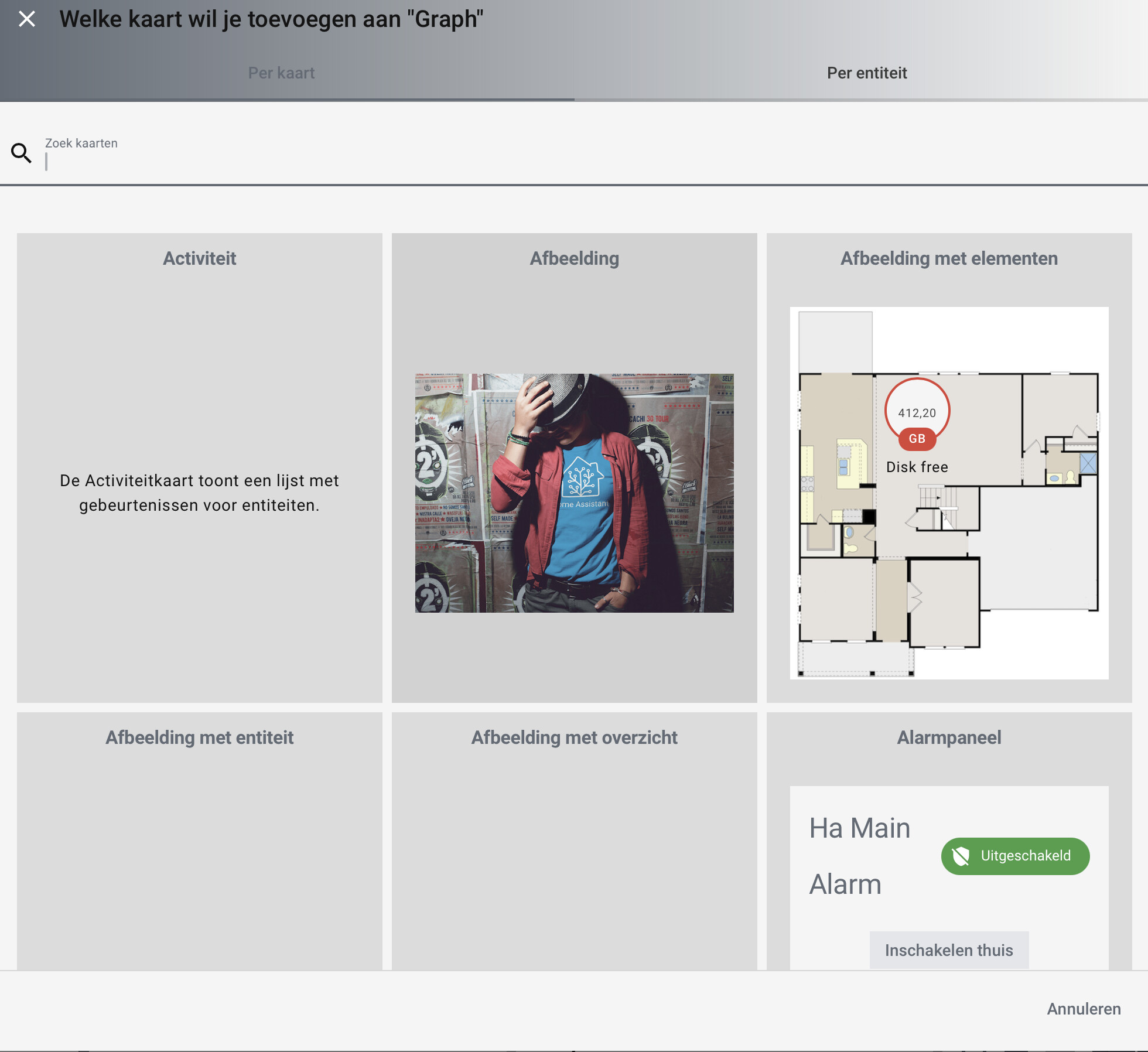Choose the Alarmpaneel card heading

[x=949, y=737]
